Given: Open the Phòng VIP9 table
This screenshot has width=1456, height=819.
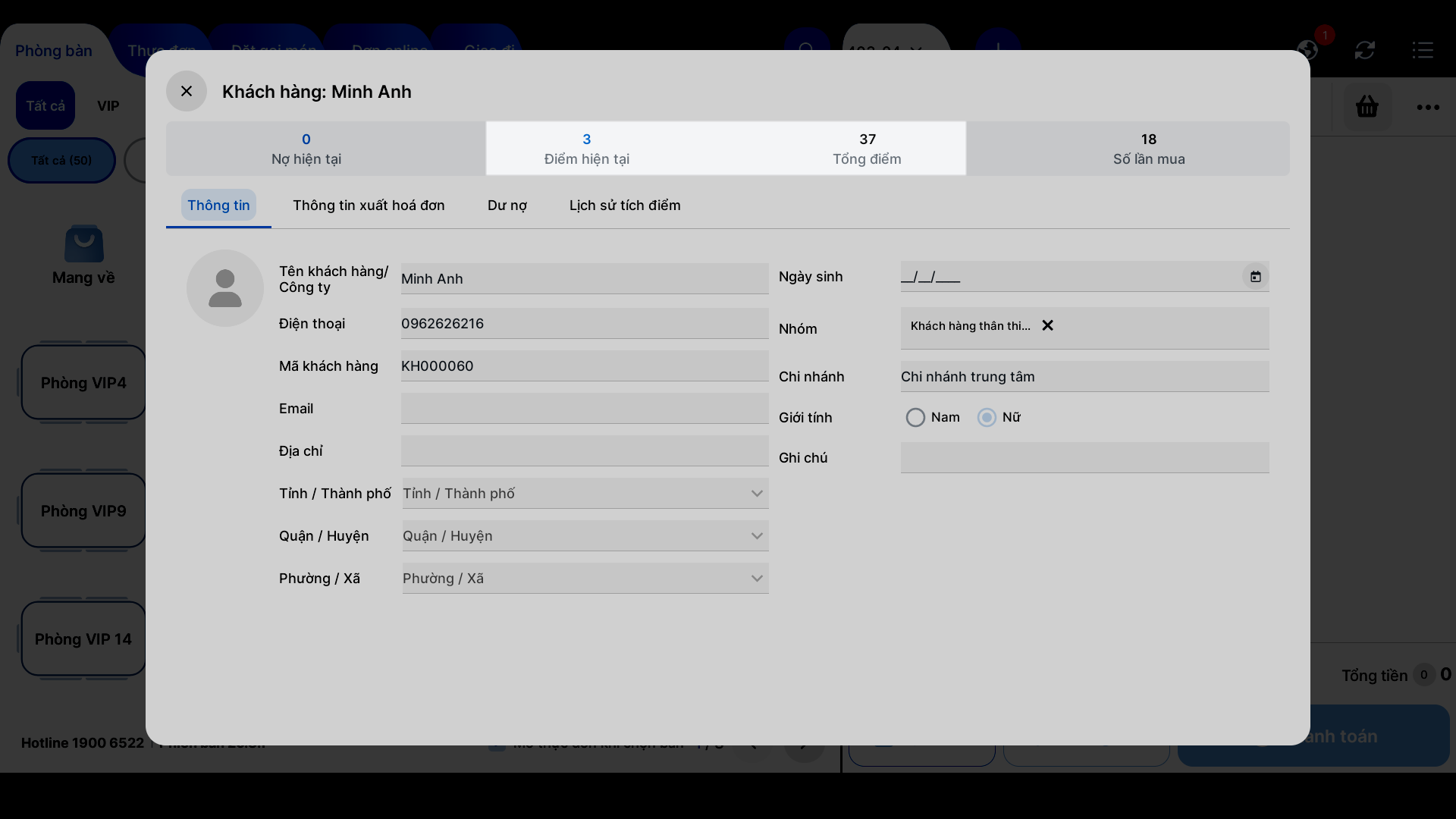Looking at the screenshot, I should [x=83, y=510].
